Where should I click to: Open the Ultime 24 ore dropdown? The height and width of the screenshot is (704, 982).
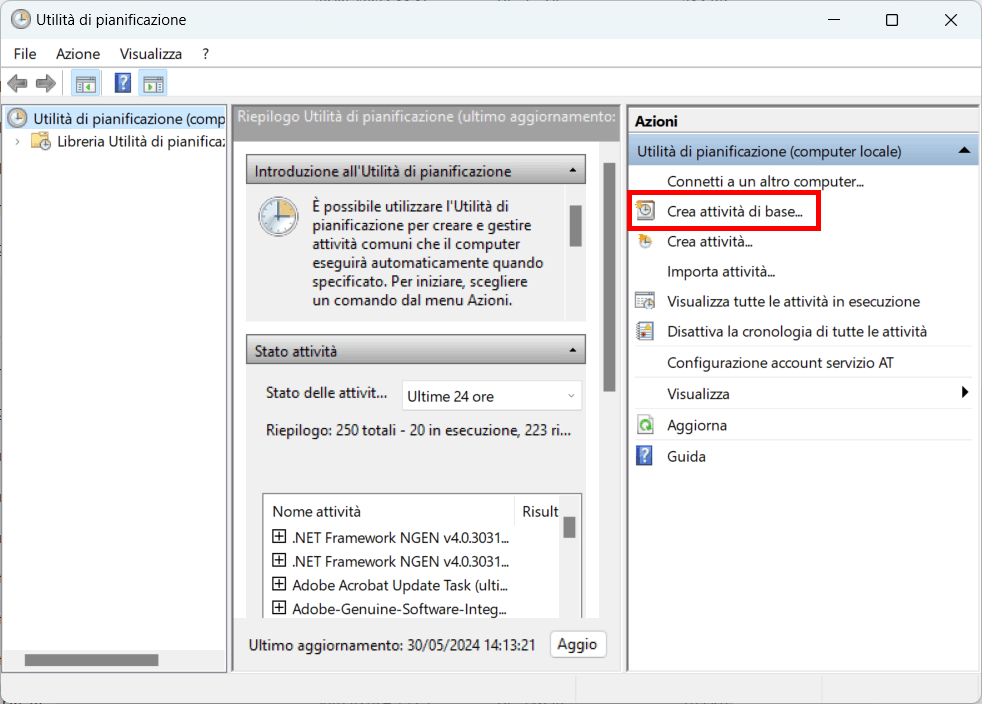491,396
